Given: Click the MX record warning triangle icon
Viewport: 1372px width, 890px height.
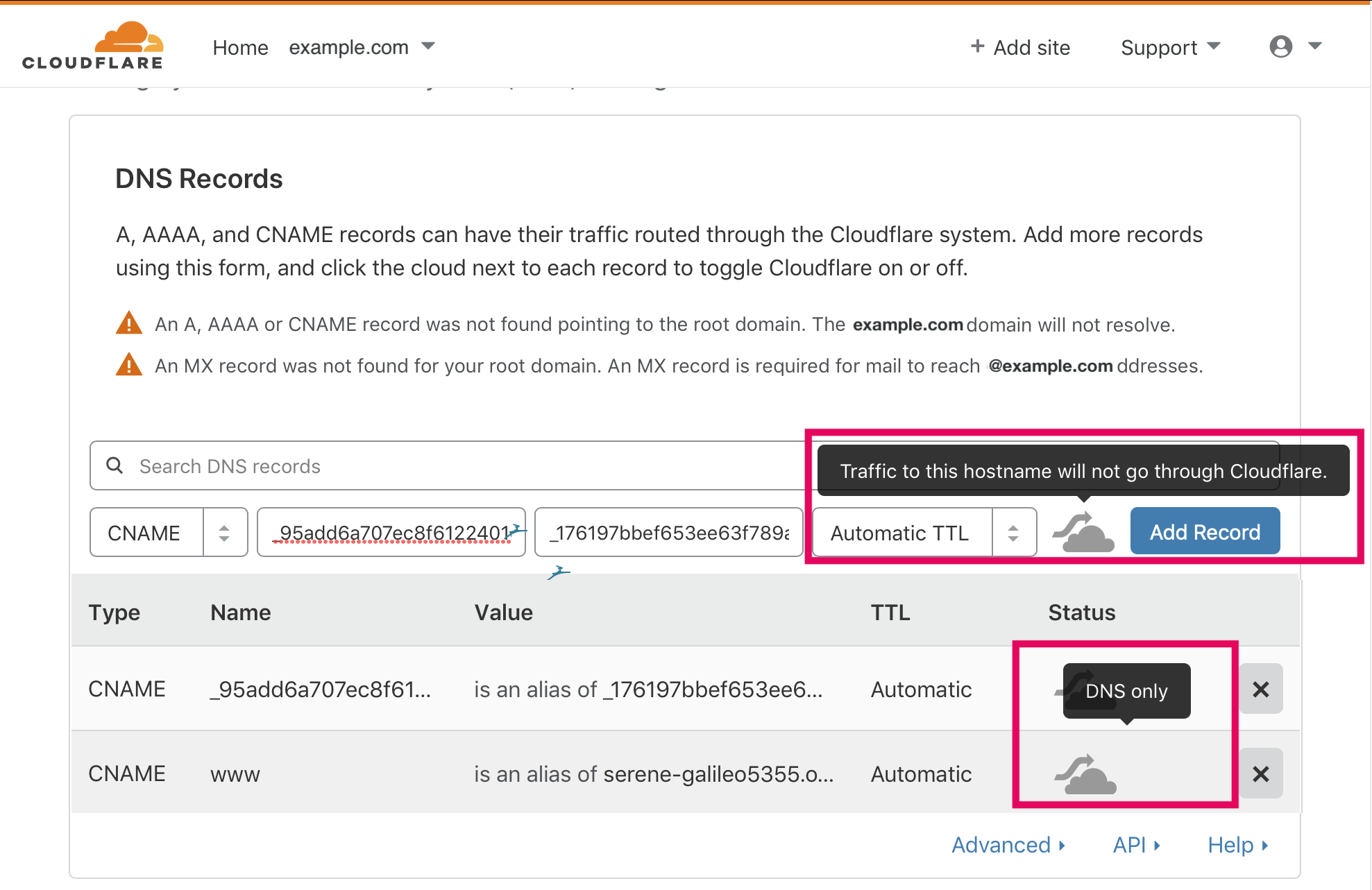Looking at the screenshot, I should pos(129,365).
